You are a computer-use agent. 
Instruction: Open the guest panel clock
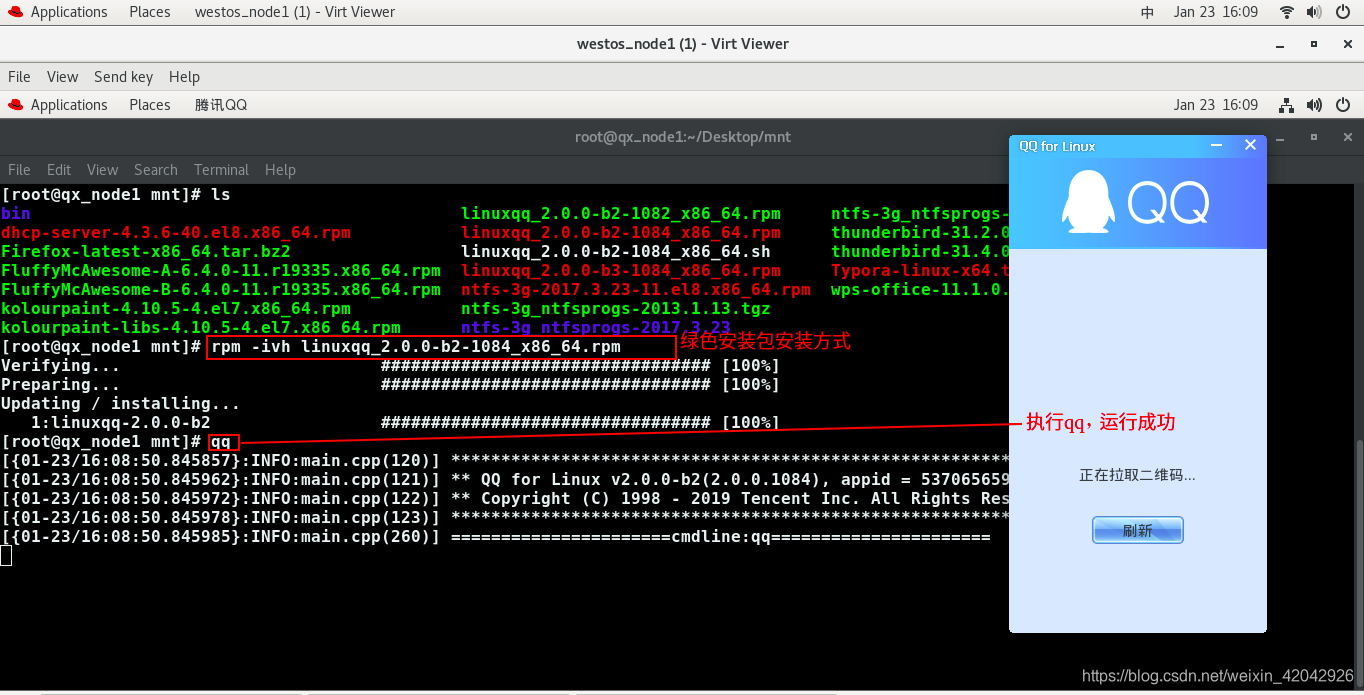pyautogui.click(x=1215, y=105)
